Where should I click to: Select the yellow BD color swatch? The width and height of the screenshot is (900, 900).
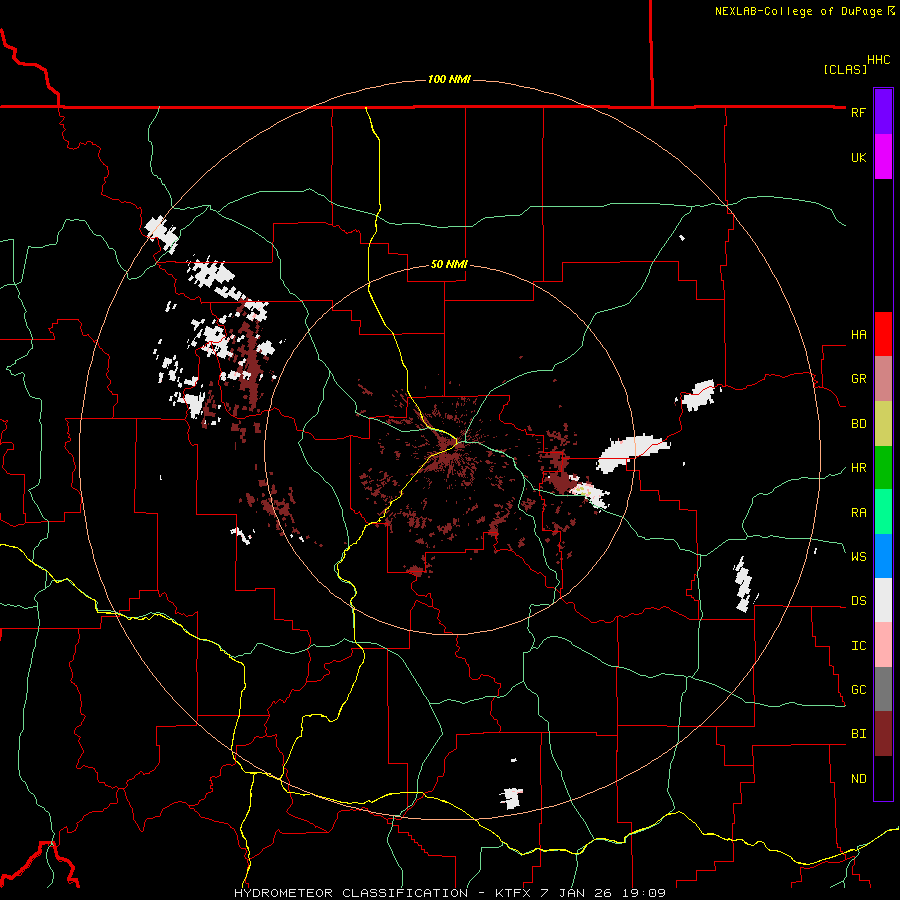click(x=883, y=424)
